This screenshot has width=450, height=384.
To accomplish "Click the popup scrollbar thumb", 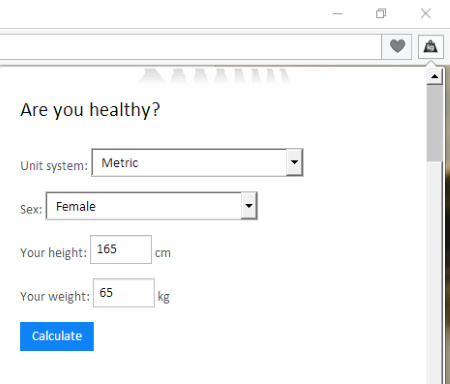I will 434,123.
